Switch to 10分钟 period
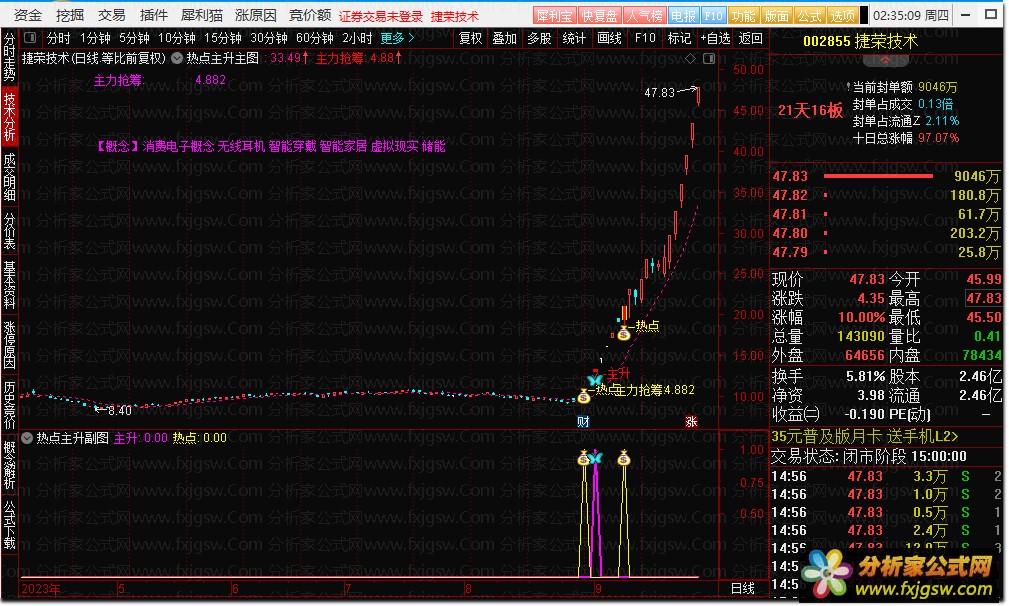 point(177,39)
